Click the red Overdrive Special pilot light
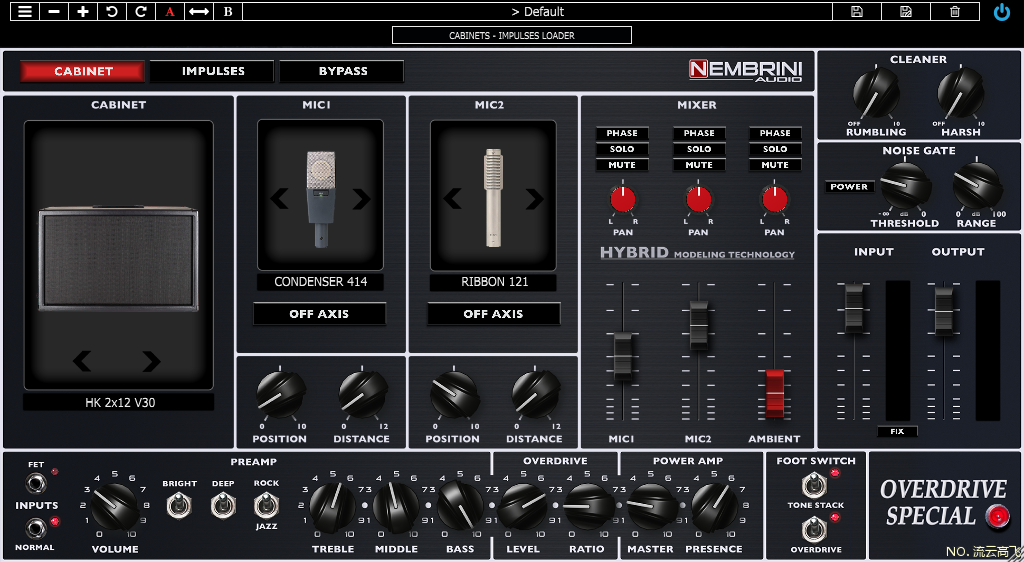This screenshot has width=1024, height=562. click(997, 516)
